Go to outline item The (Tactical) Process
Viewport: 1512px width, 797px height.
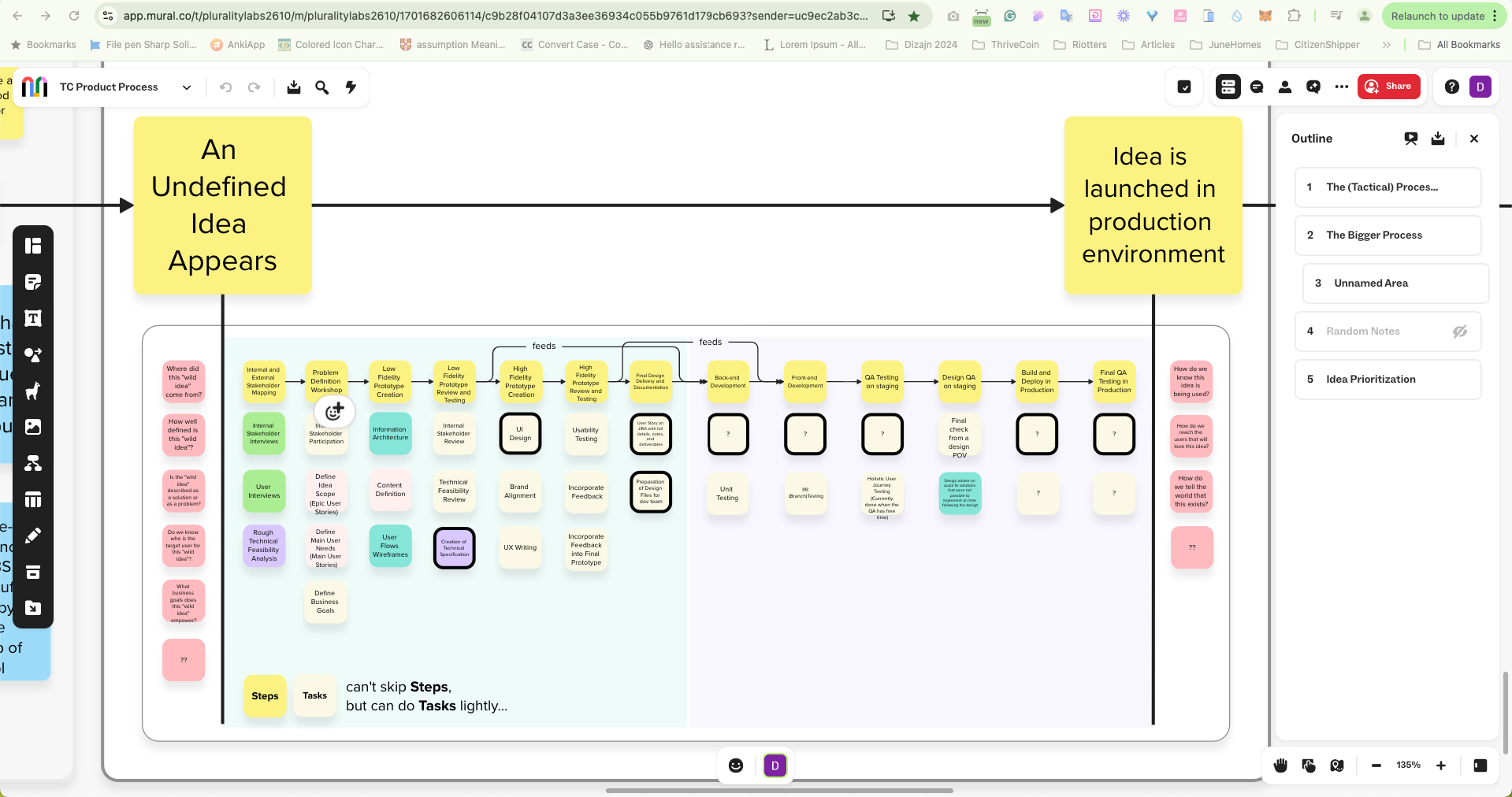pos(1388,187)
